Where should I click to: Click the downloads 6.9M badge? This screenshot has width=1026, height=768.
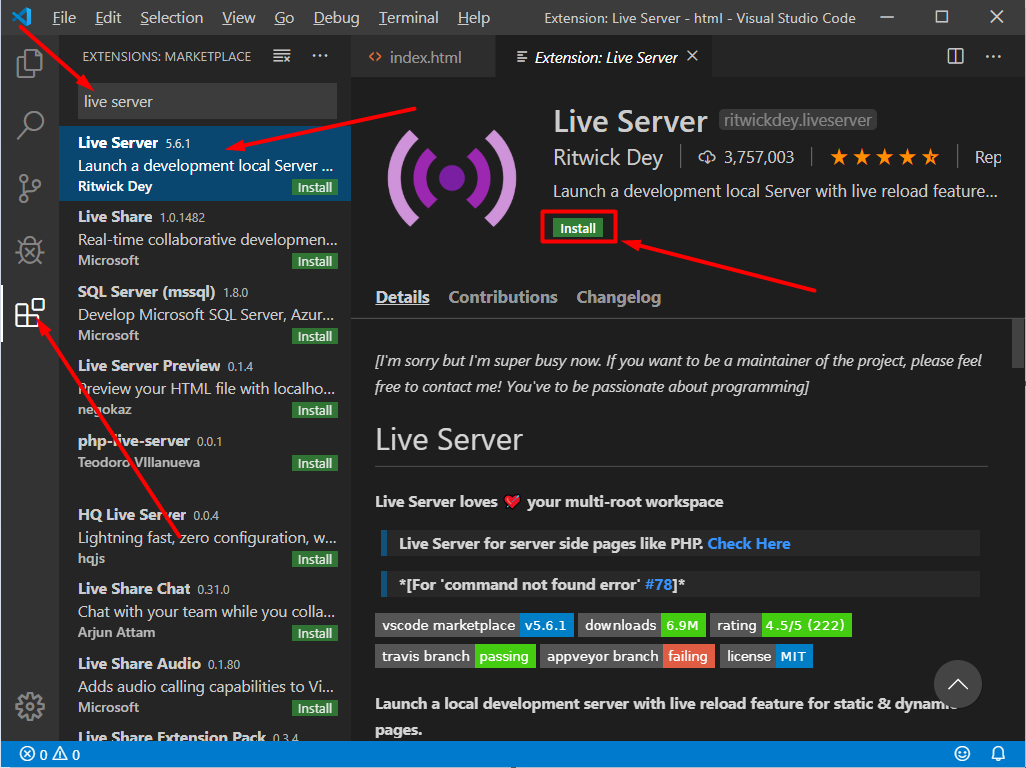(641, 625)
